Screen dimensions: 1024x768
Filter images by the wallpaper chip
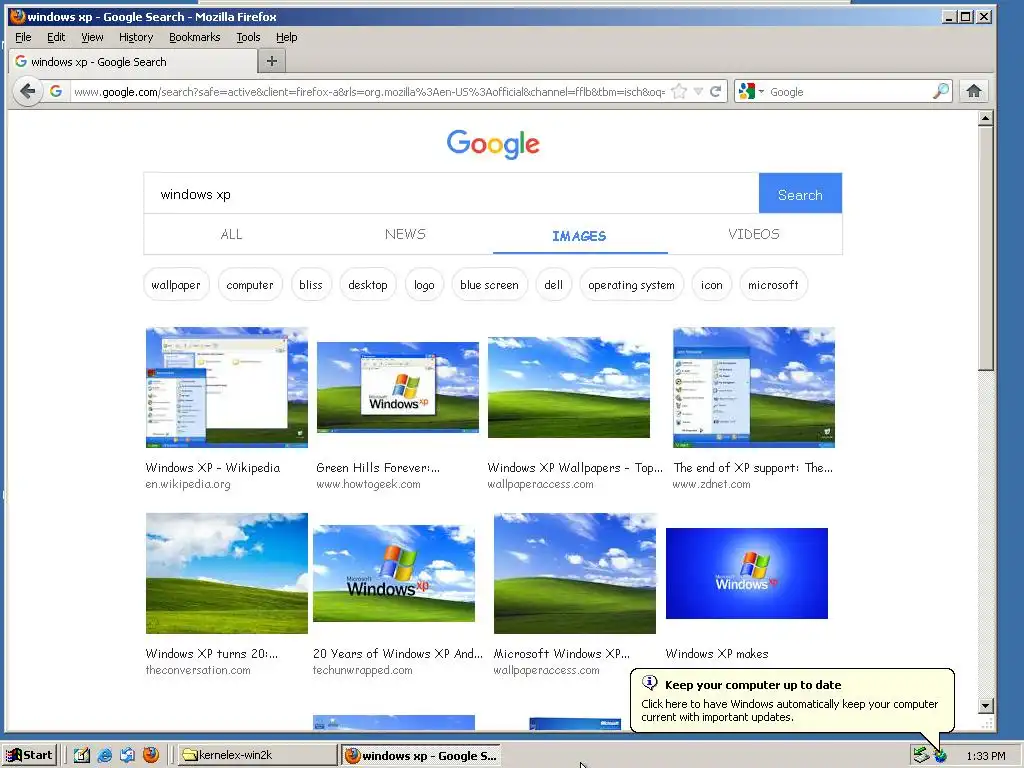click(x=176, y=285)
